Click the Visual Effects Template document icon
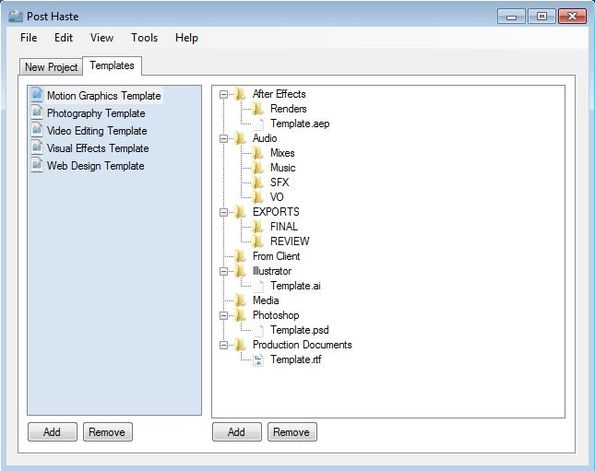This screenshot has height=471, width=595. pos(37,147)
